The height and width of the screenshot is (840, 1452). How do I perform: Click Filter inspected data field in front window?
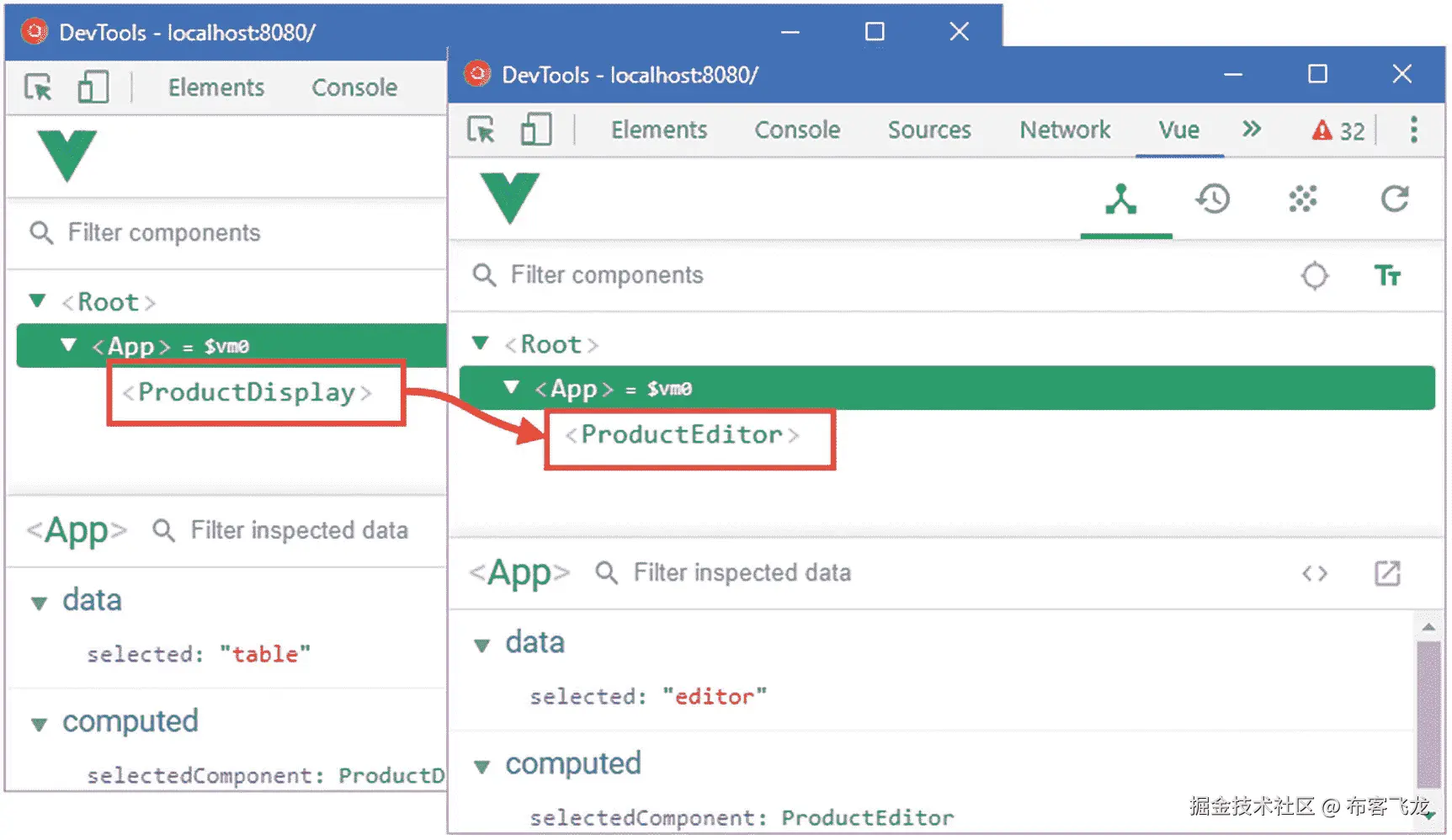742,573
